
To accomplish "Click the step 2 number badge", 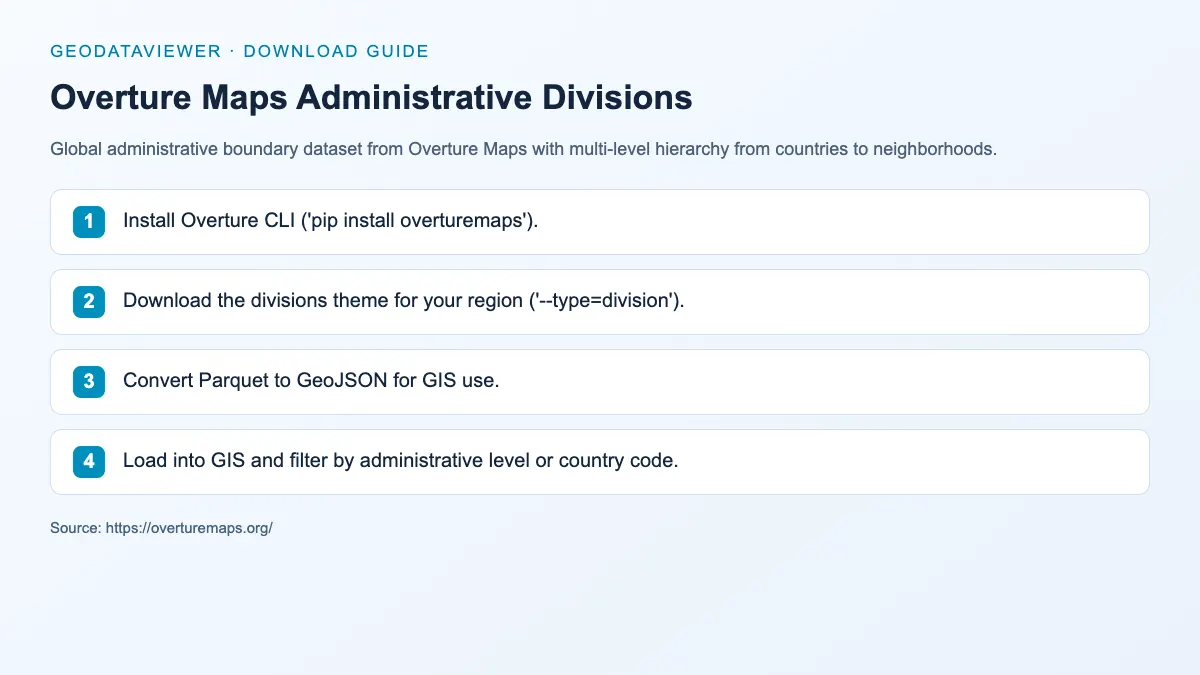I will point(89,302).
